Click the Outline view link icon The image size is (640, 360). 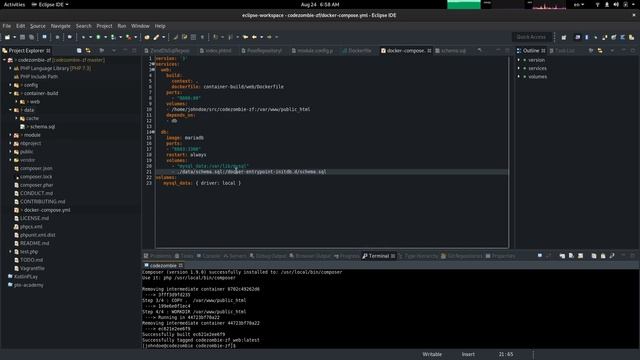tap(600, 51)
